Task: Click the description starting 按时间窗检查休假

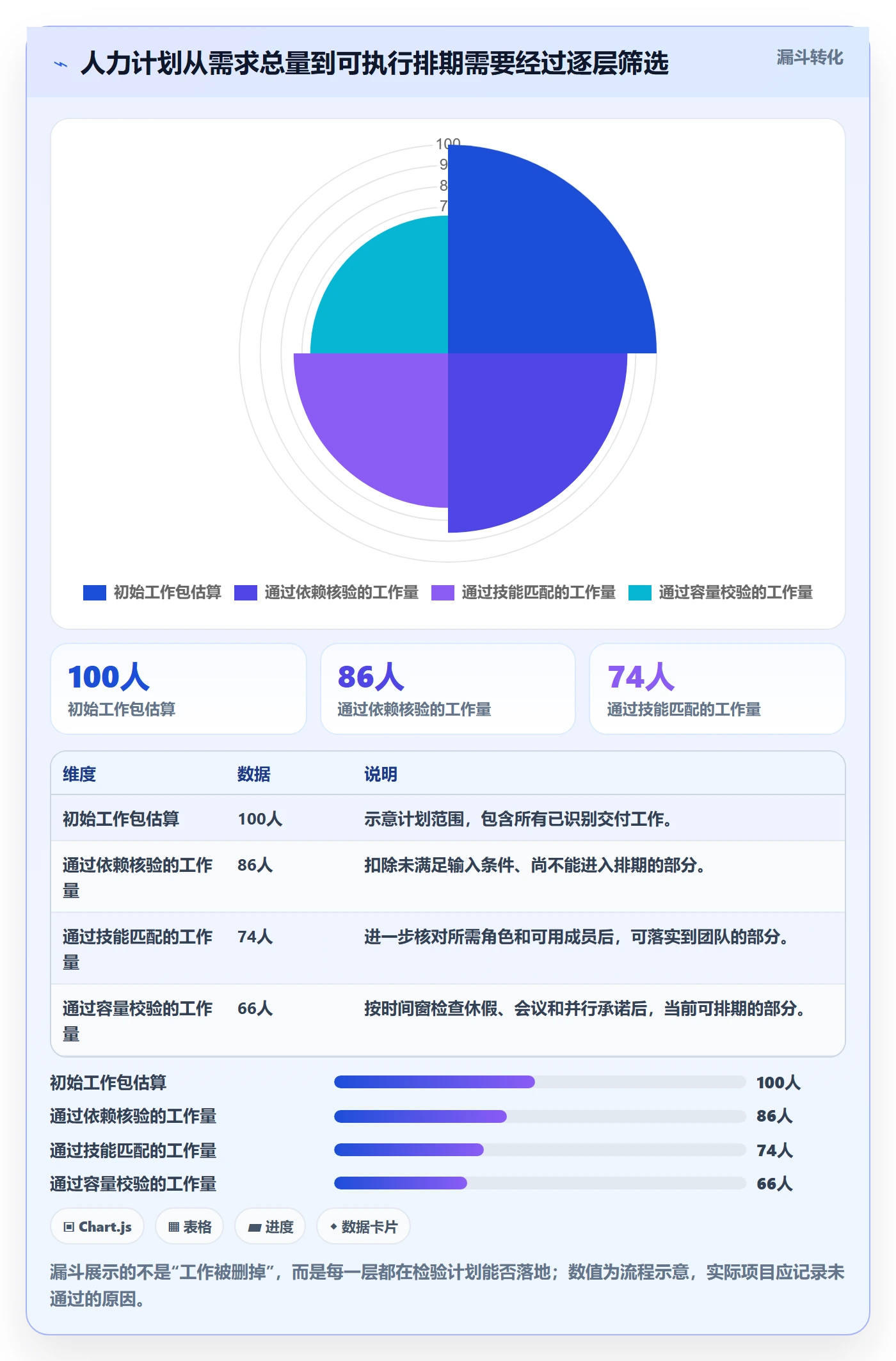Action: pos(584,1008)
